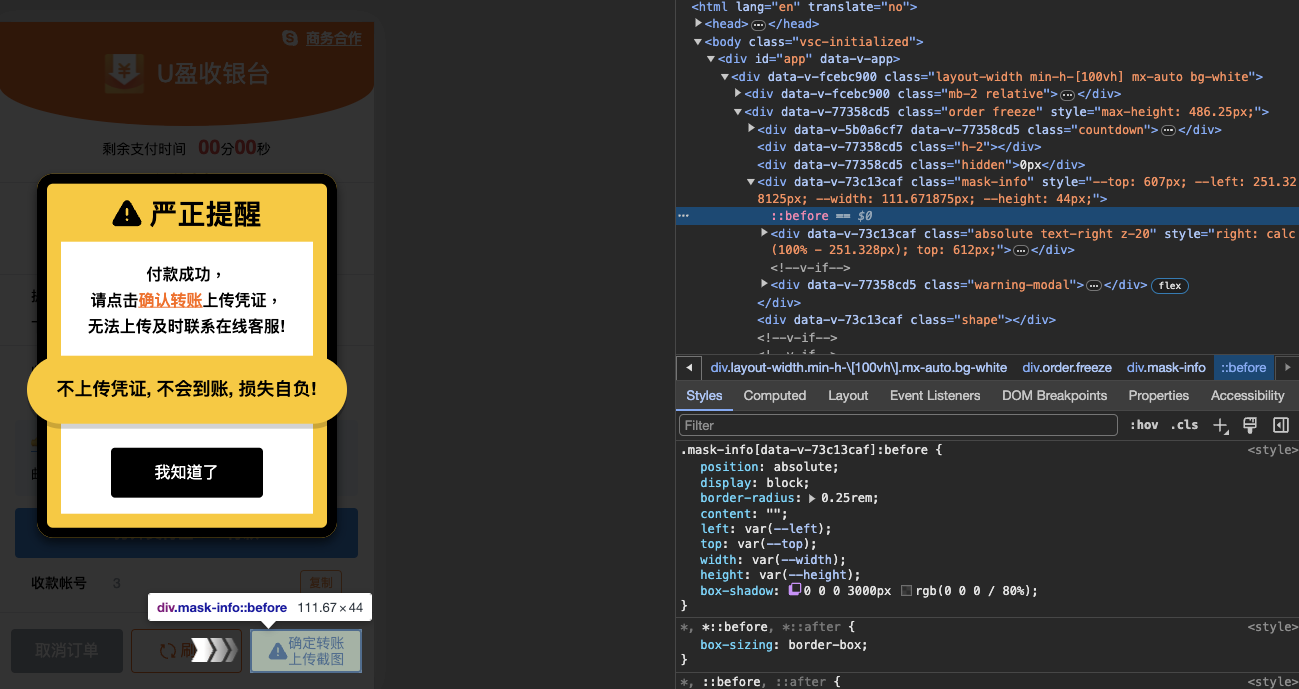Viewport: 1299px width, 689px height.
Task: Open style source link of .mask-info:before rule
Action: pos(1272,450)
